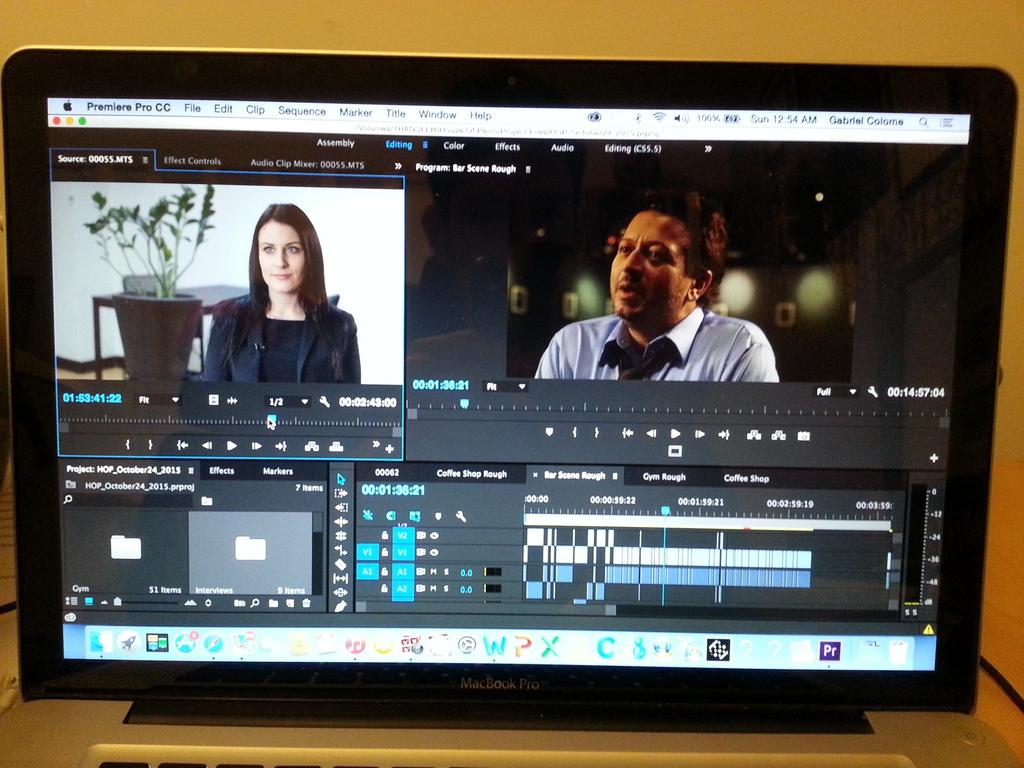Solo the A2 audio track
Viewport: 1024px width, 768px height.
[445, 588]
